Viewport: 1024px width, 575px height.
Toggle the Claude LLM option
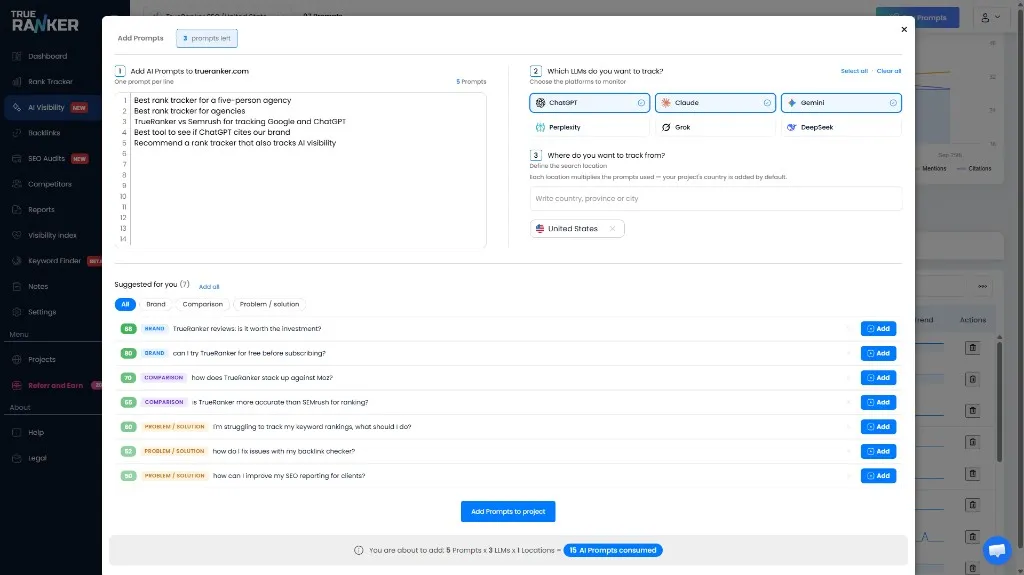point(715,103)
